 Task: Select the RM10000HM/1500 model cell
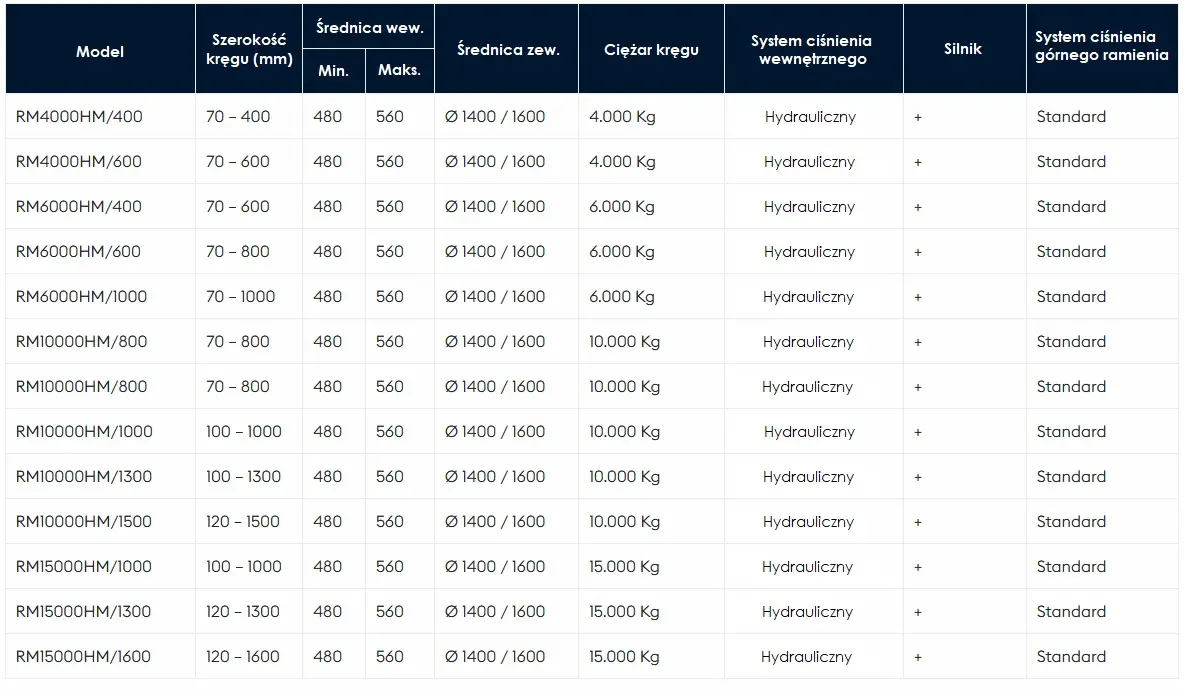click(x=84, y=522)
